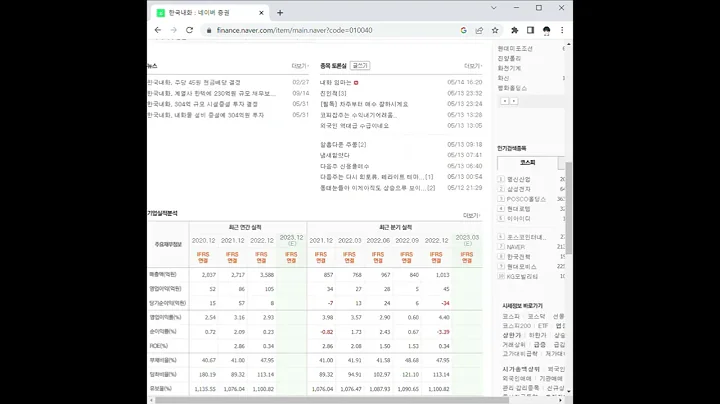The image size is (720, 404).
Task: Open 삼성전자 in popular searches
Action: [519, 189]
